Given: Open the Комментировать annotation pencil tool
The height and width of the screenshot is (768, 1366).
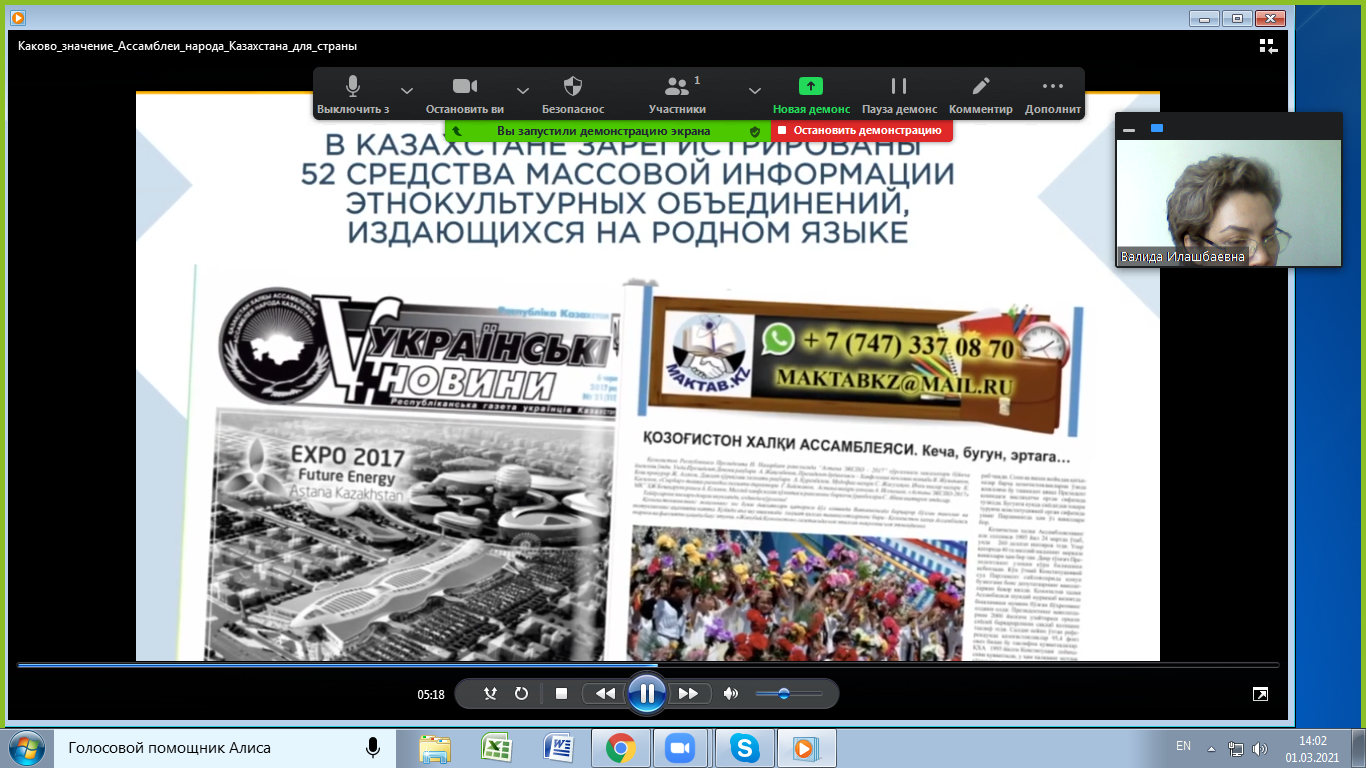Looking at the screenshot, I should pos(981,95).
